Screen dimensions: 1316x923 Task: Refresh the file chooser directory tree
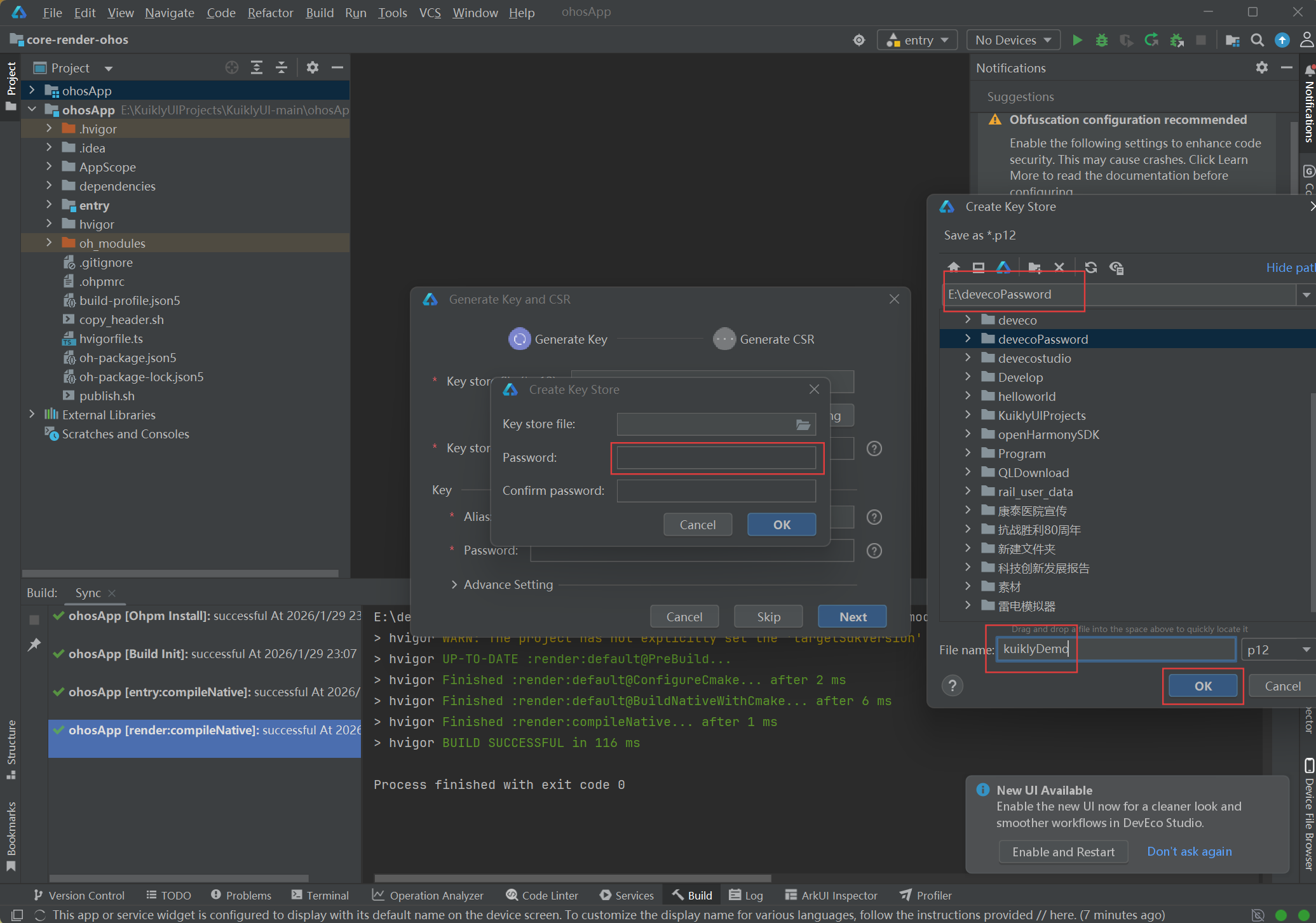click(1091, 267)
